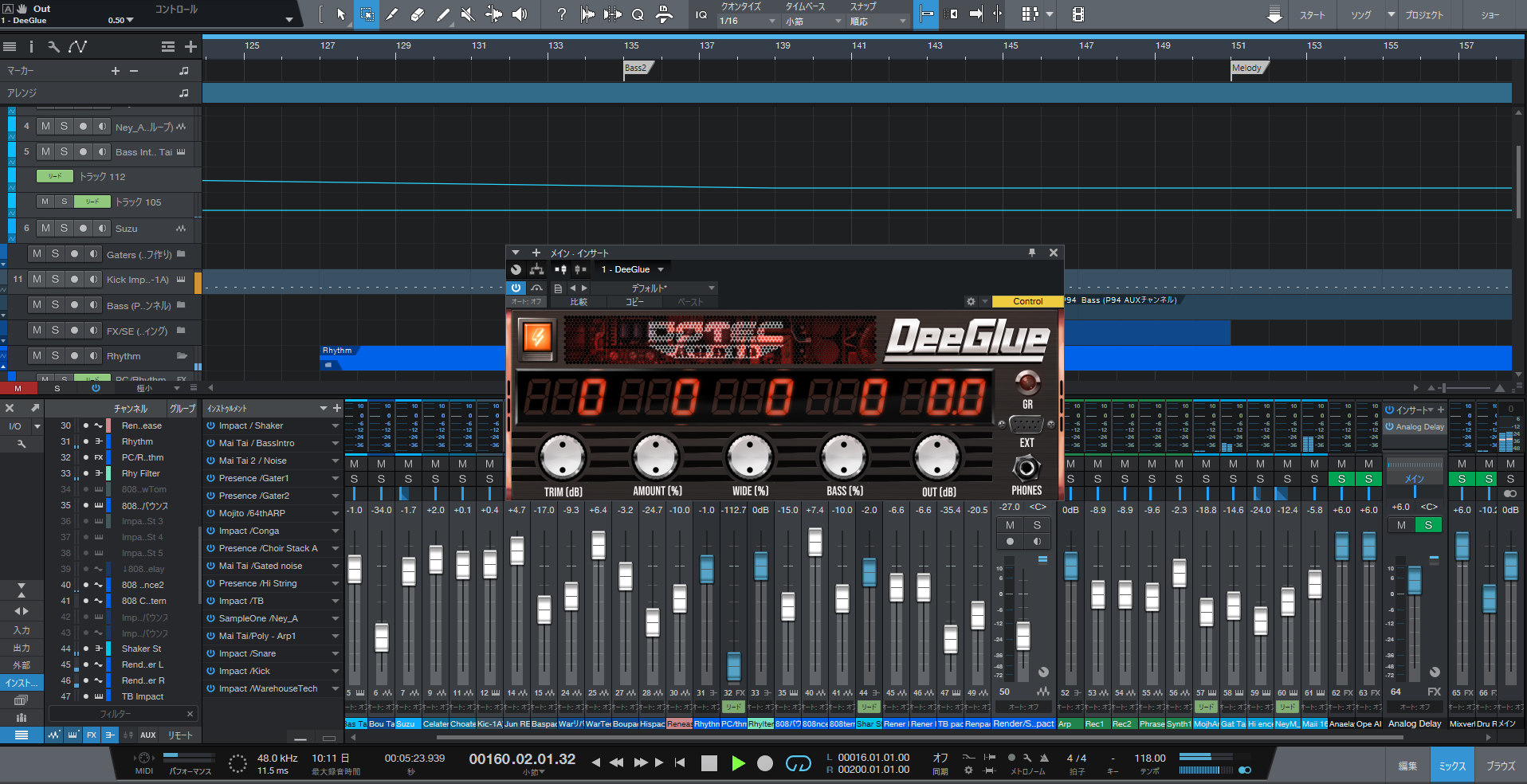Open the ソング menu dropdown arrow

1391,14
